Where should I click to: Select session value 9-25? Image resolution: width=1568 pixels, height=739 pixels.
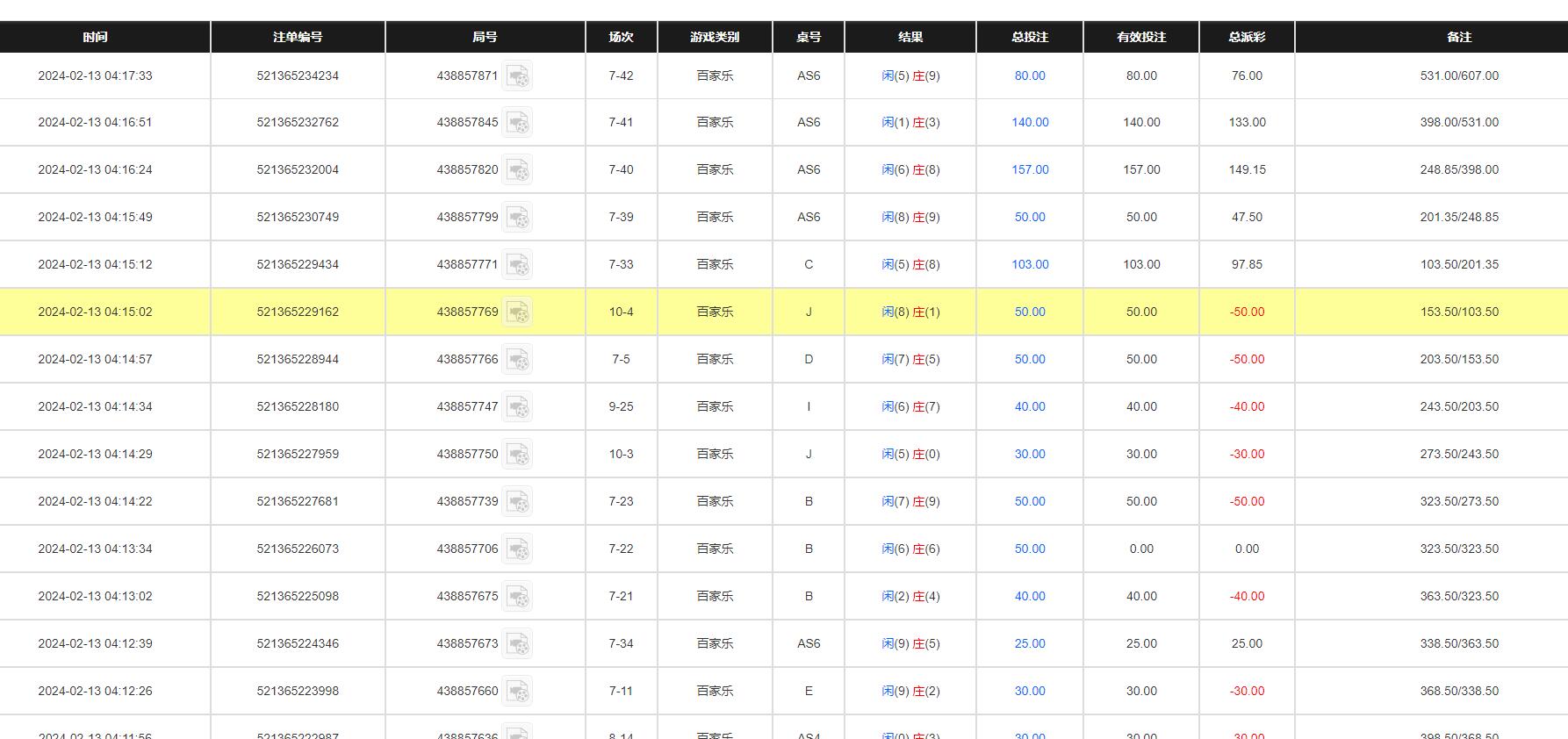tap(621, 406)
